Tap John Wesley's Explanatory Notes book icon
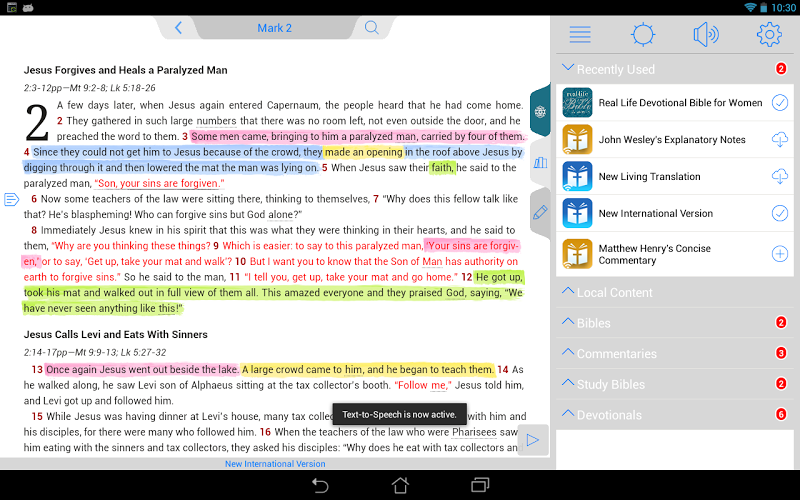The width and height of the screenshot is (800, 500). click(x=577, y=139)
